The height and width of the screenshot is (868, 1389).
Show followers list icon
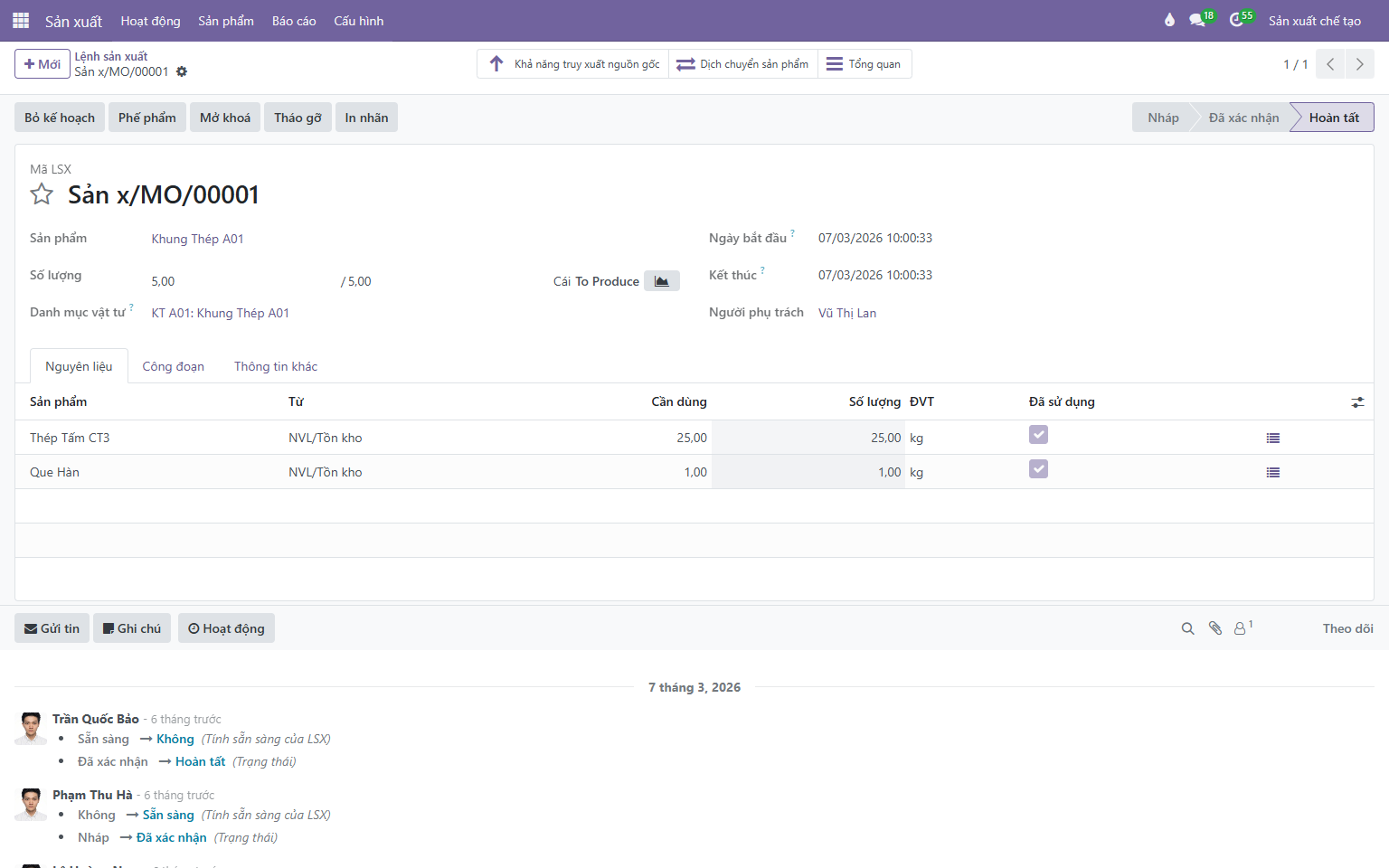click(x=1243, y=627)
